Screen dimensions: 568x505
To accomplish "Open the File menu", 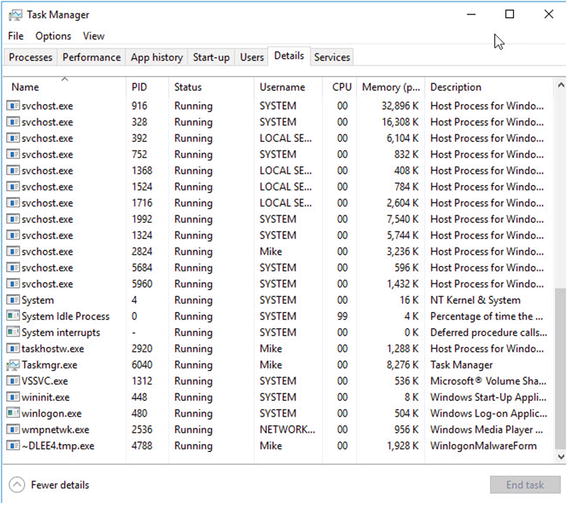I will (16, 36).
